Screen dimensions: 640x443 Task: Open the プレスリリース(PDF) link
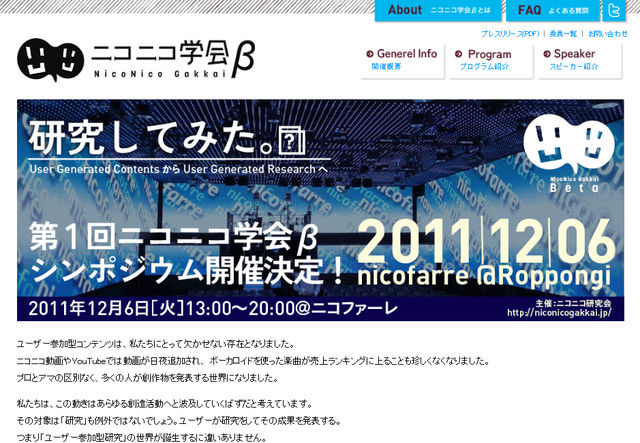tap(510, 34)
